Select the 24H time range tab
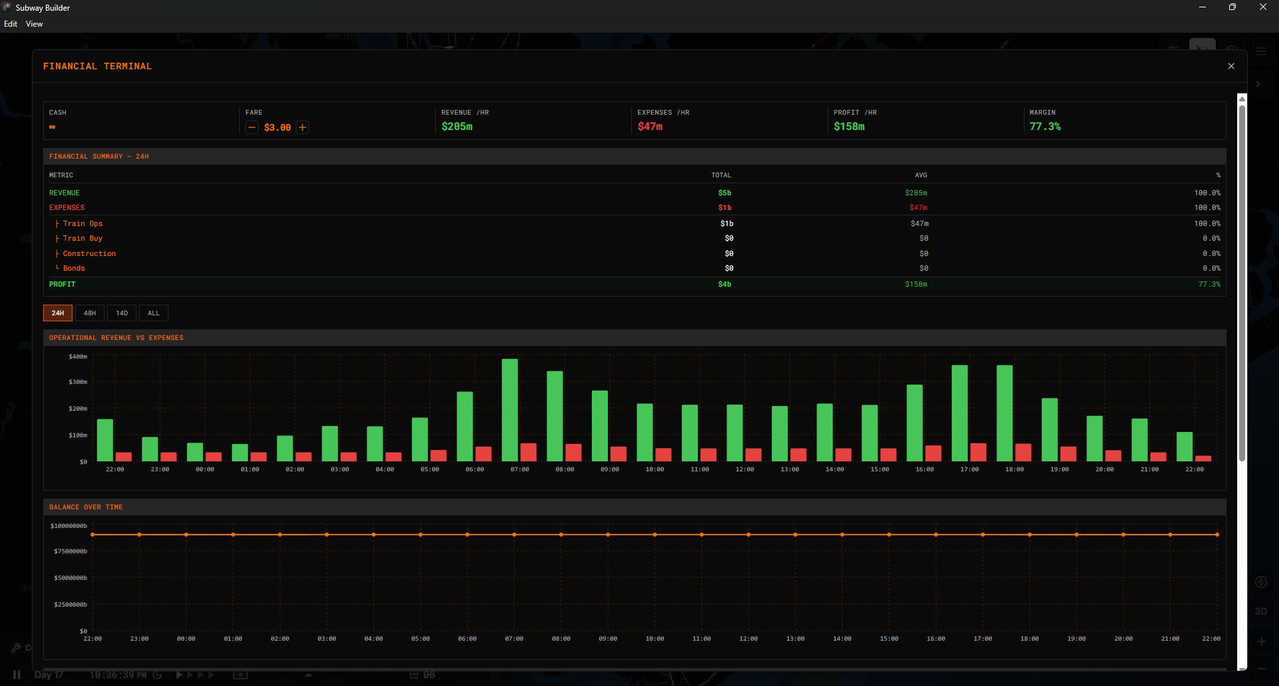Screen dimensions: 1279x686 58,313
